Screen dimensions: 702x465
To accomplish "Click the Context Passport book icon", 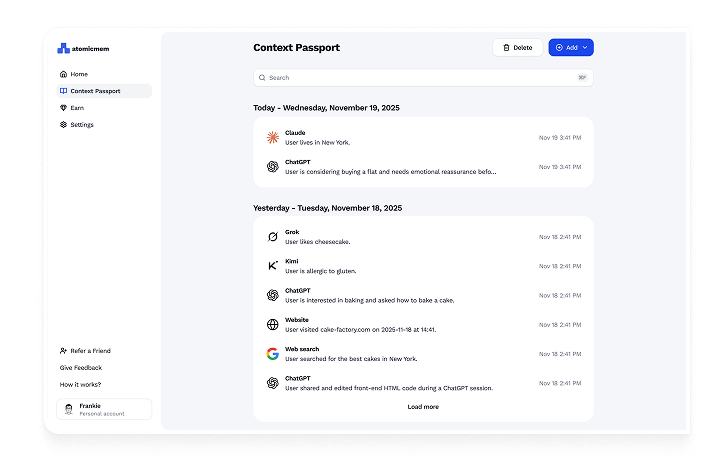I will pos(63,91).
